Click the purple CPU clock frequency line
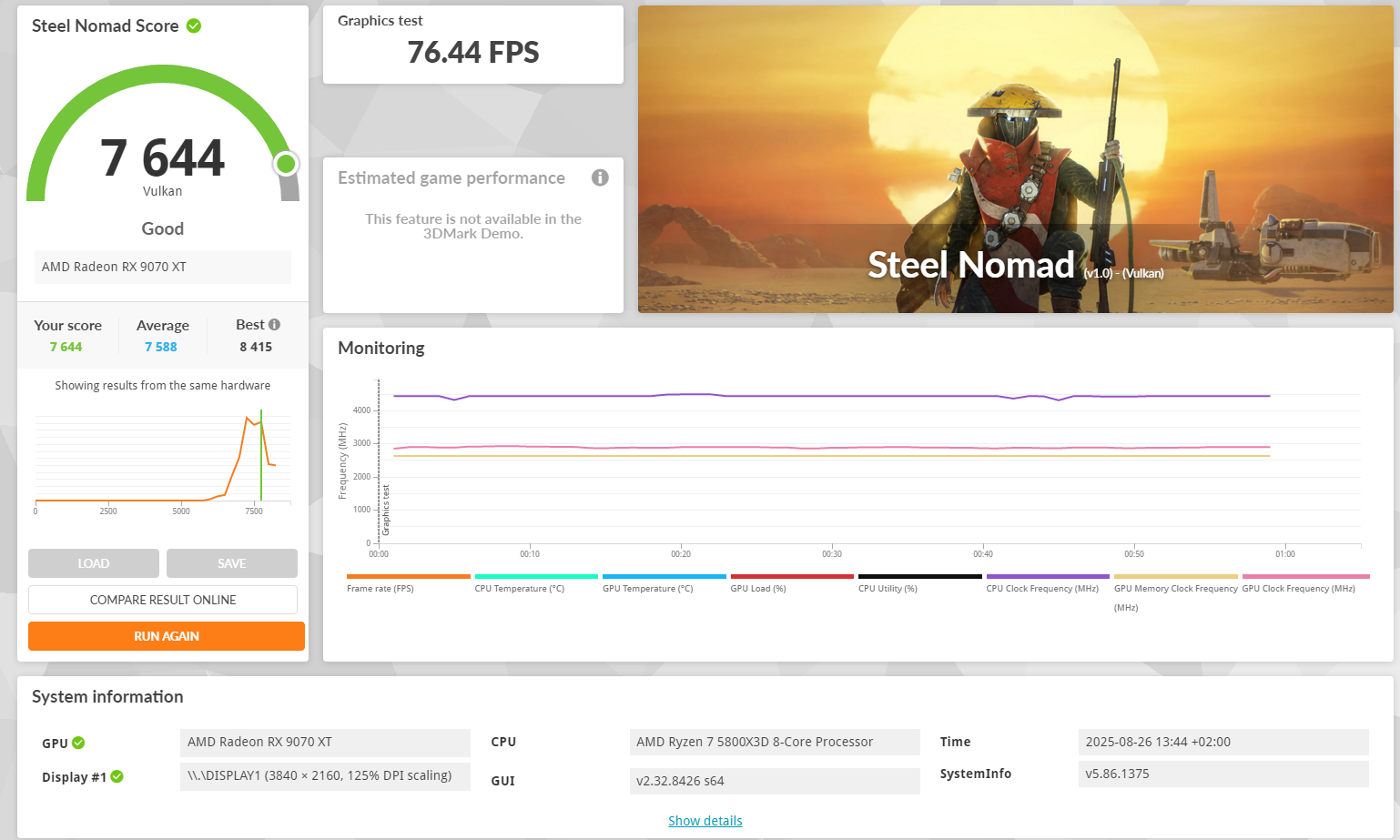The width and height of the screenshot is (1400, 840). pyautogui.click(x=831, y=396)
